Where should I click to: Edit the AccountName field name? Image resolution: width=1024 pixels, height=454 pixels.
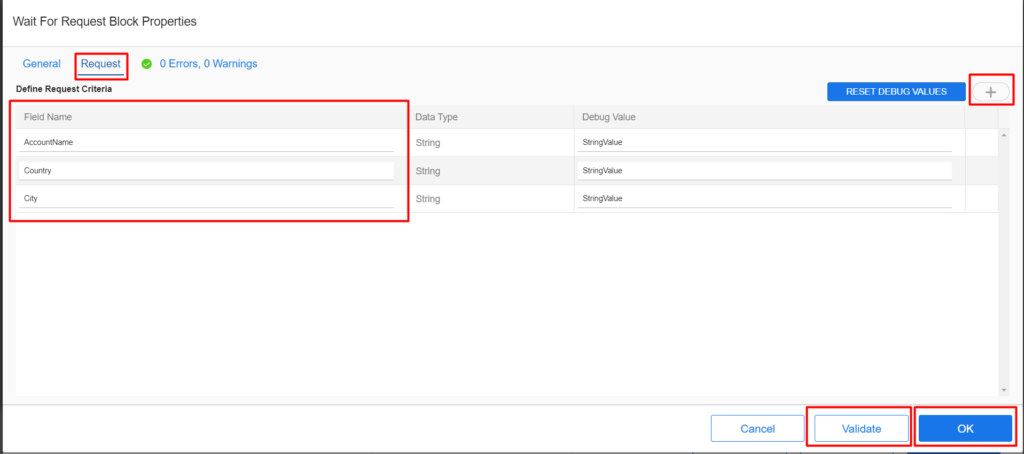(x=206, y=142)
